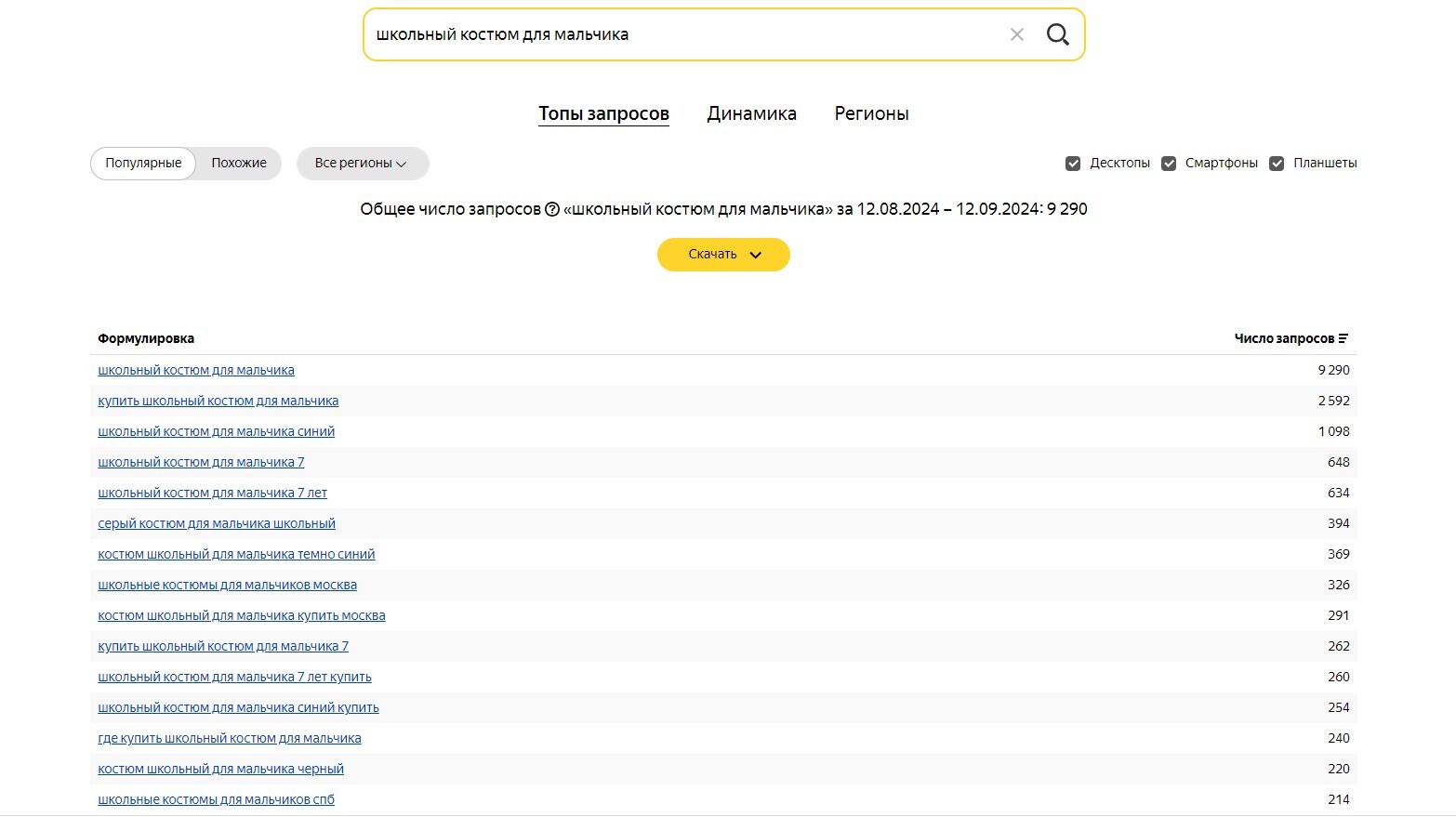Screen dimensions: 1456x817
Task: Uncheck the Смартфоны checkbox
Action: click(x=1169, y=164)
